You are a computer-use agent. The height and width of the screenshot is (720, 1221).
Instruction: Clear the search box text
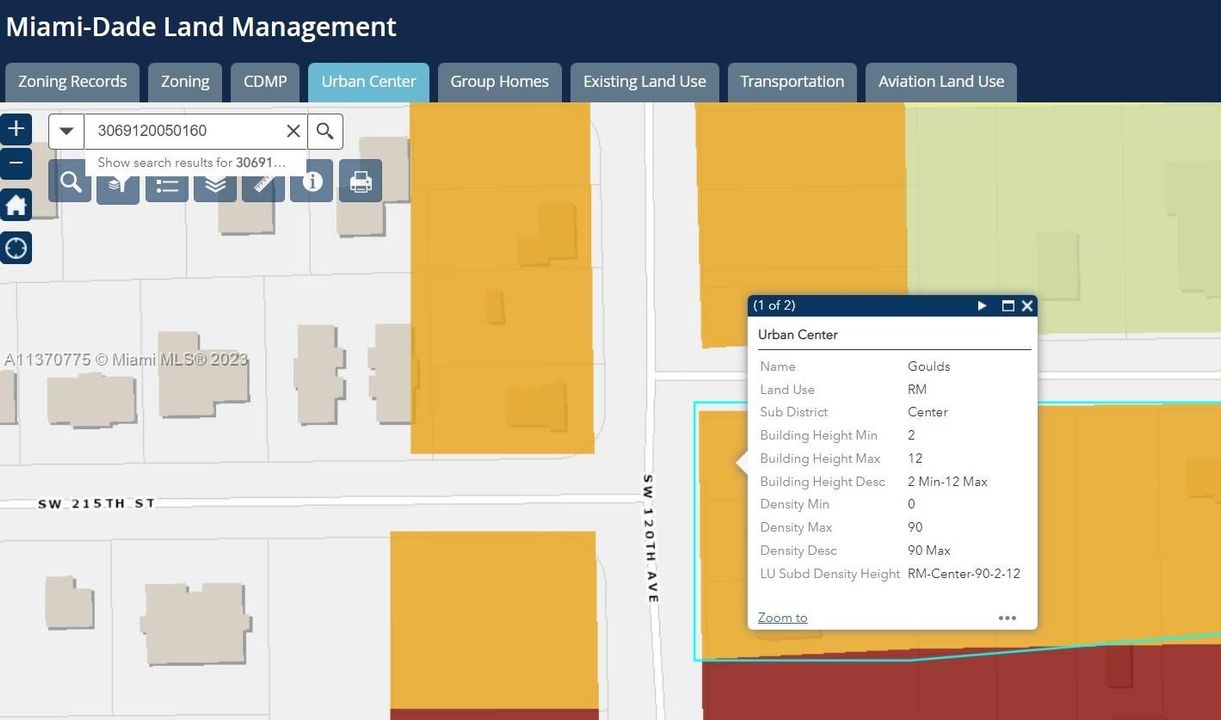(x=293, y=131)
